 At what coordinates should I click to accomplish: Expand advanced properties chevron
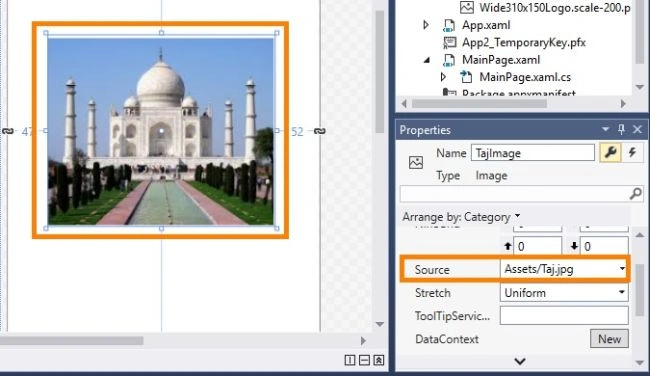520,361
